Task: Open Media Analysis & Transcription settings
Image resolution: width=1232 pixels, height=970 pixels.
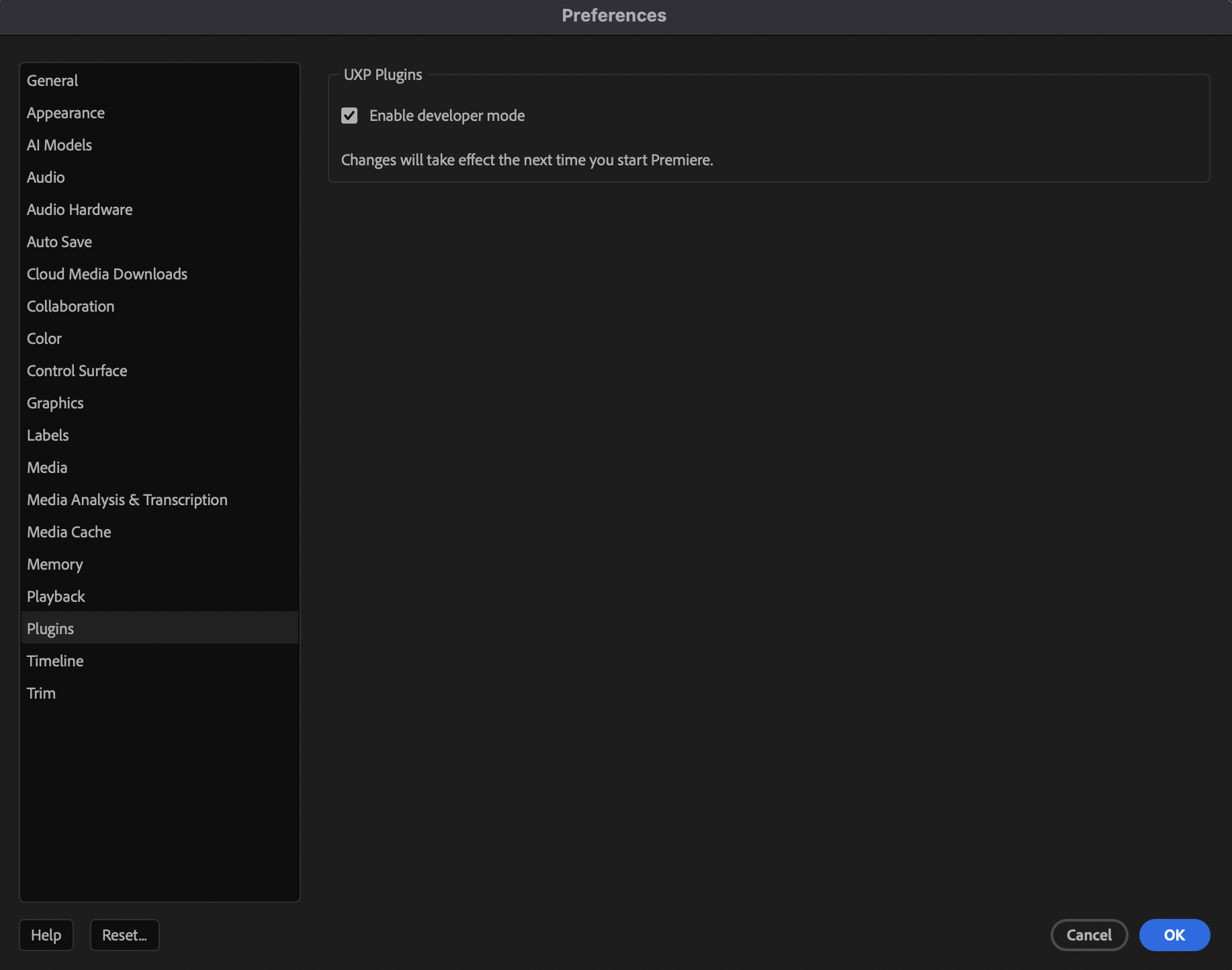Action: pos(126,499)
